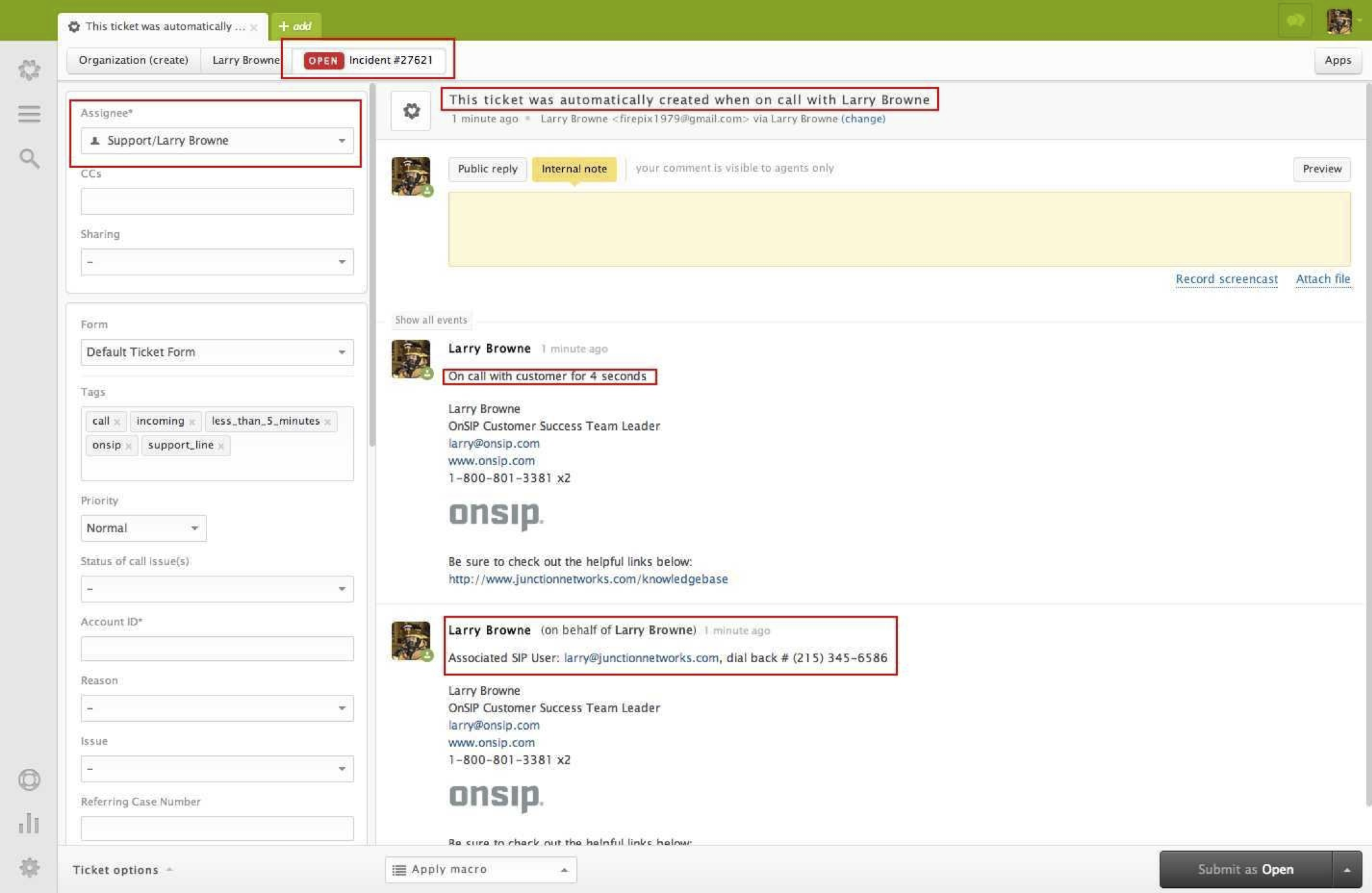
Task: Click the Submit as Open button
Action: coord(1246,869)
